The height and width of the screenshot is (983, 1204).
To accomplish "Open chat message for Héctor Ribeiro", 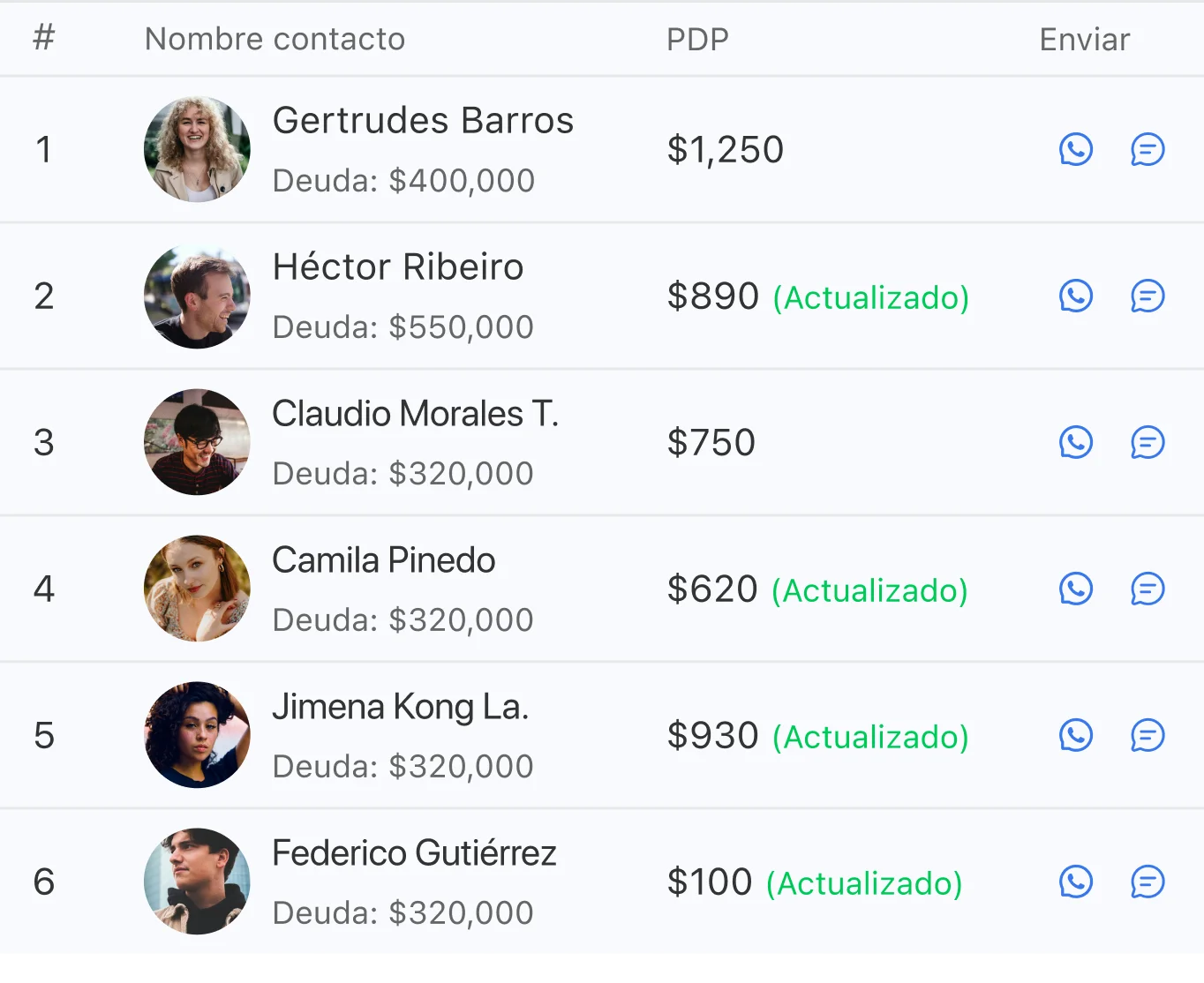I will tap(1148, 296).
